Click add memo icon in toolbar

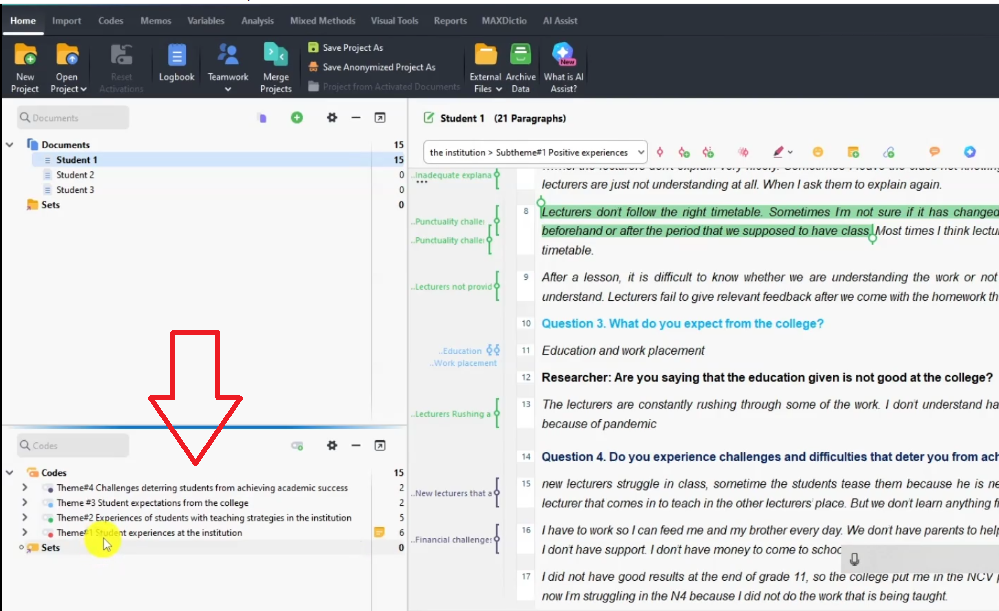click(x=853, y=152)
